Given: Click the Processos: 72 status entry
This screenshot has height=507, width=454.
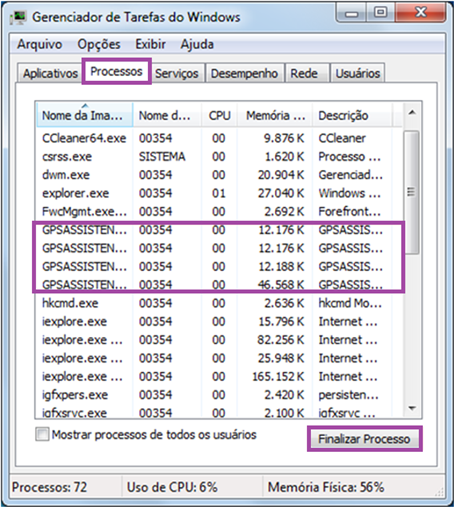Looking at the screenshot, I should click(49, 487).
